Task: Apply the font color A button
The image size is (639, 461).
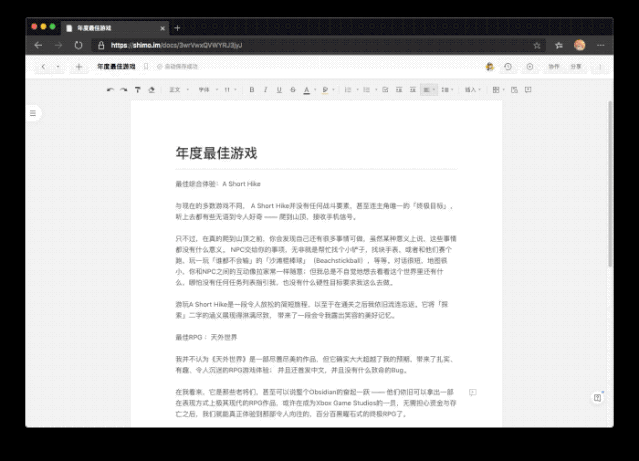Action: 306,90
